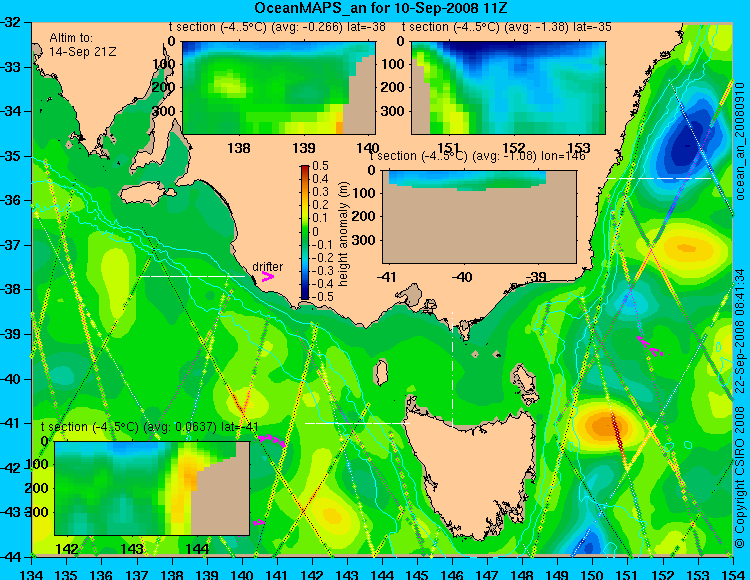
Task: Click the white dashed section line at lat -35
Action: 659,178
